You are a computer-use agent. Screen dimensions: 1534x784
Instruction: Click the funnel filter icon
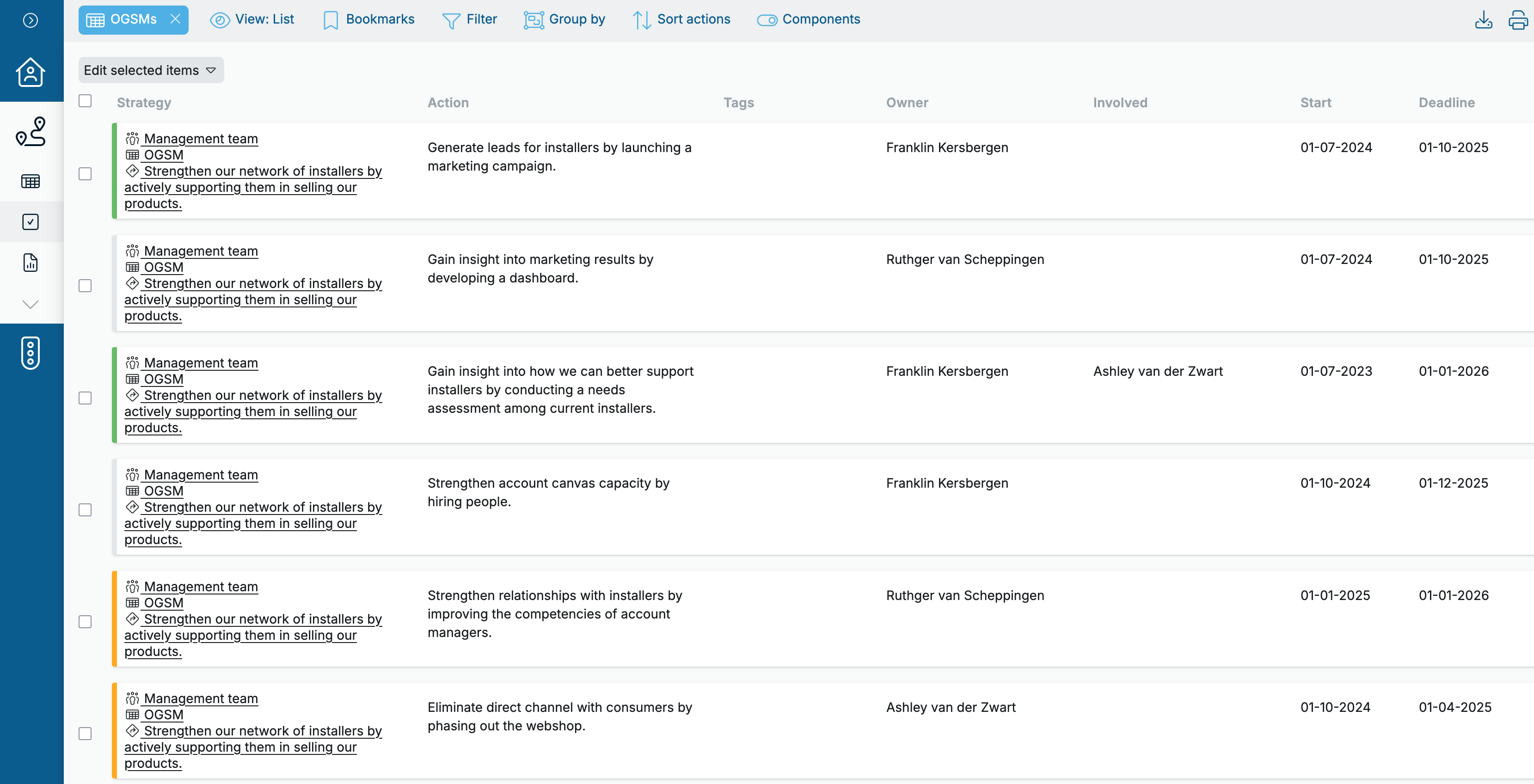click(x=451, y=21)
